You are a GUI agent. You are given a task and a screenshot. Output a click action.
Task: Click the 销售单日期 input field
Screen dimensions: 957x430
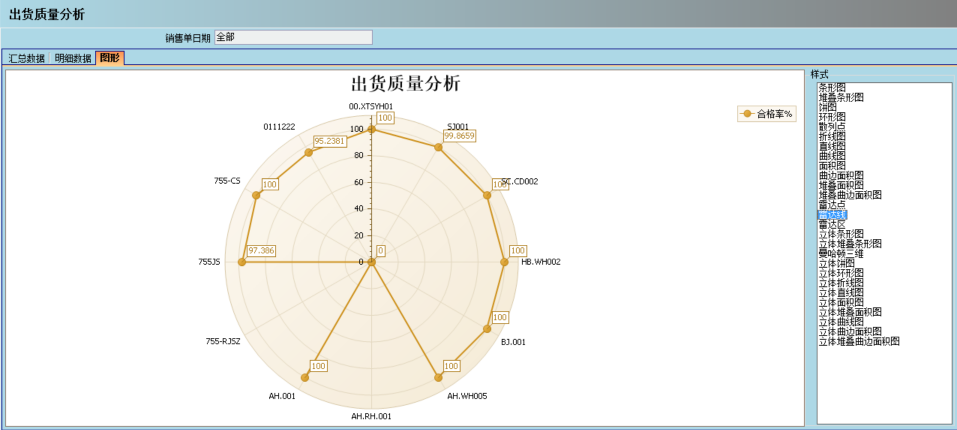[x=293, y=37]
